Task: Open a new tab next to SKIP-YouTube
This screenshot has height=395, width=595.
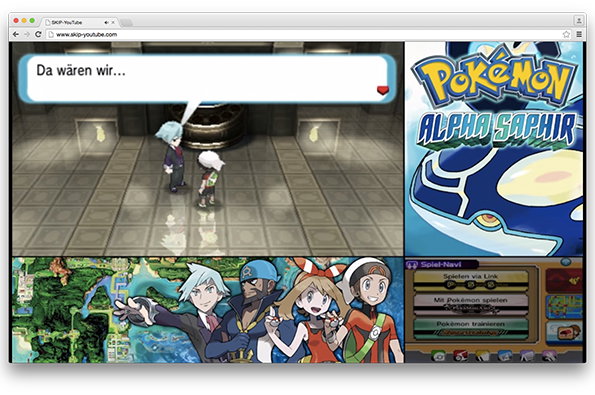Action: [x=126, y=23]
